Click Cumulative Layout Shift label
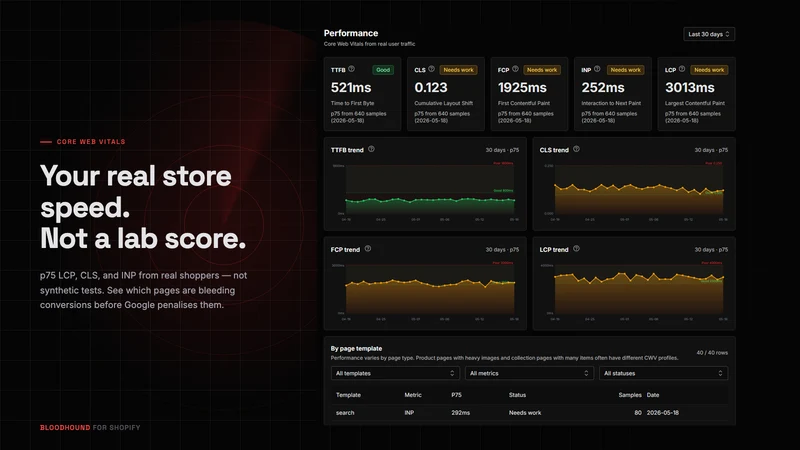 443,103
